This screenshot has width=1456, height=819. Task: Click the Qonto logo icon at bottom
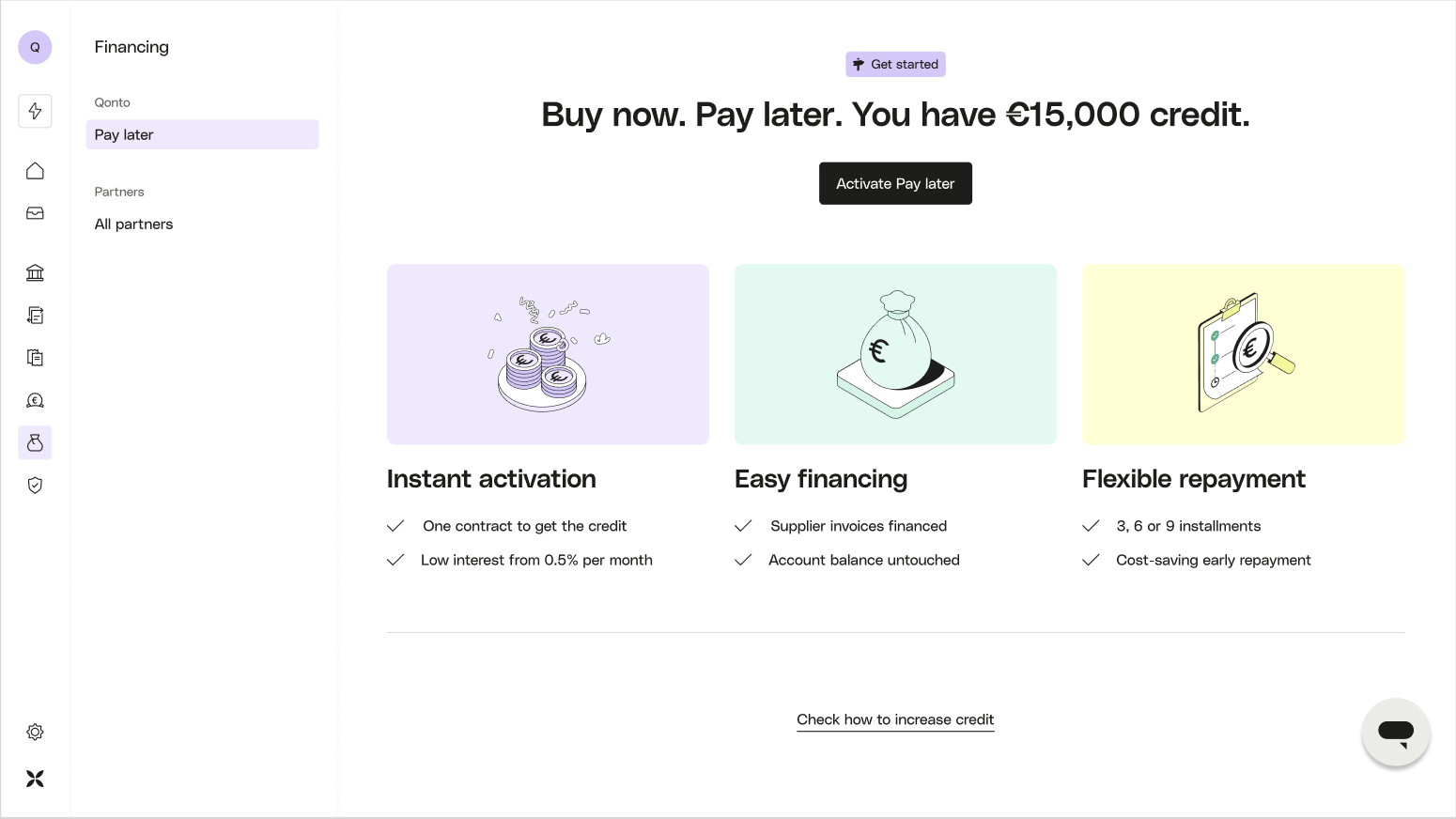[35, 779]
